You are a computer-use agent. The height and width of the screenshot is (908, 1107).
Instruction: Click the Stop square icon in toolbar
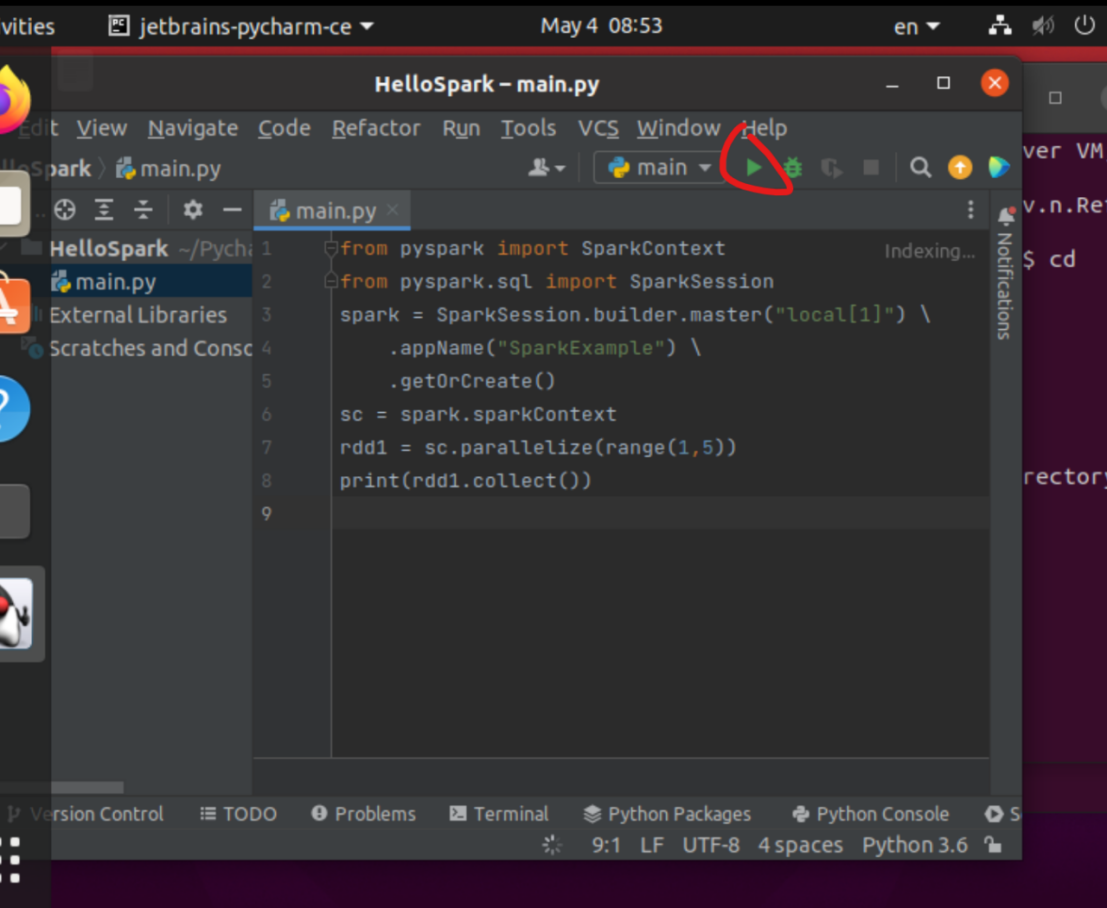pyautogui.click(x=871, y=167)
